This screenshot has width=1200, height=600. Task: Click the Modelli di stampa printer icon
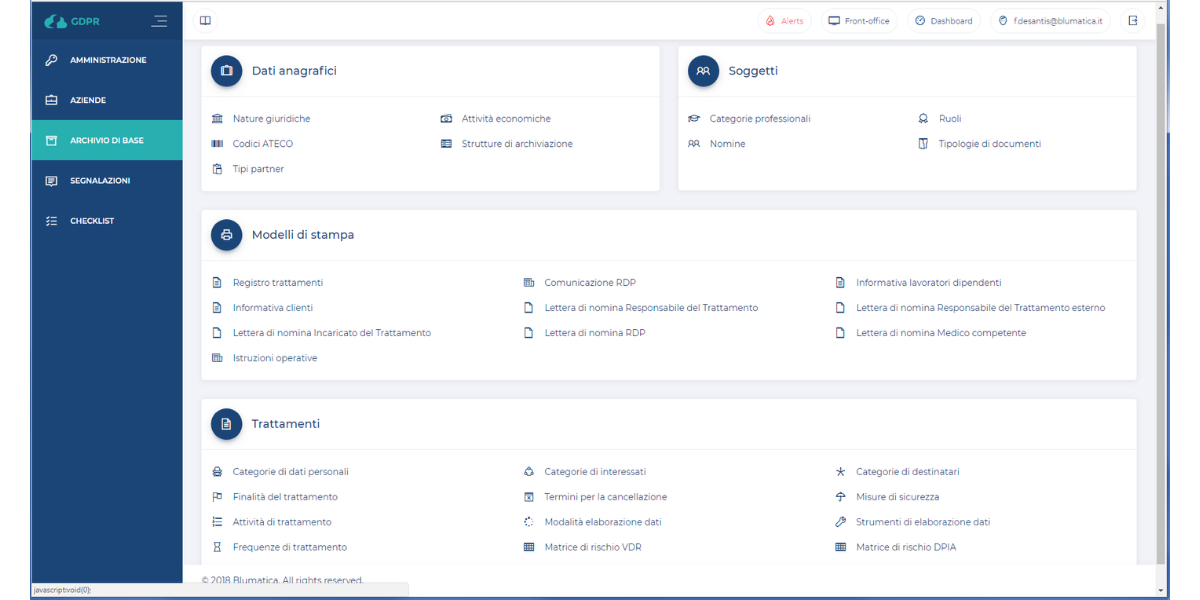(226, 235)
